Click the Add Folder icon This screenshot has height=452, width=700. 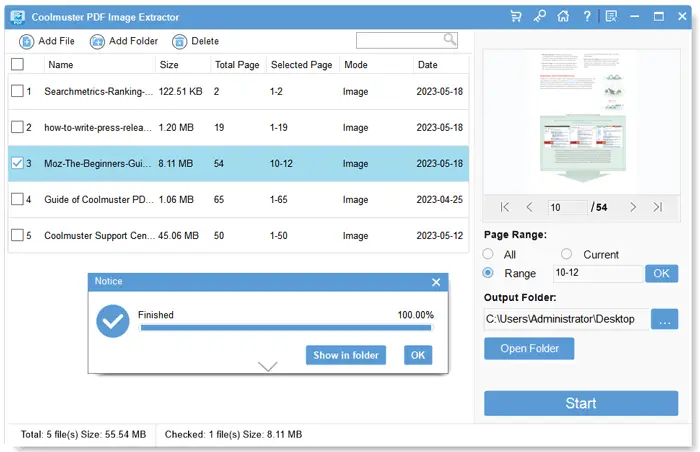[97, 42]
